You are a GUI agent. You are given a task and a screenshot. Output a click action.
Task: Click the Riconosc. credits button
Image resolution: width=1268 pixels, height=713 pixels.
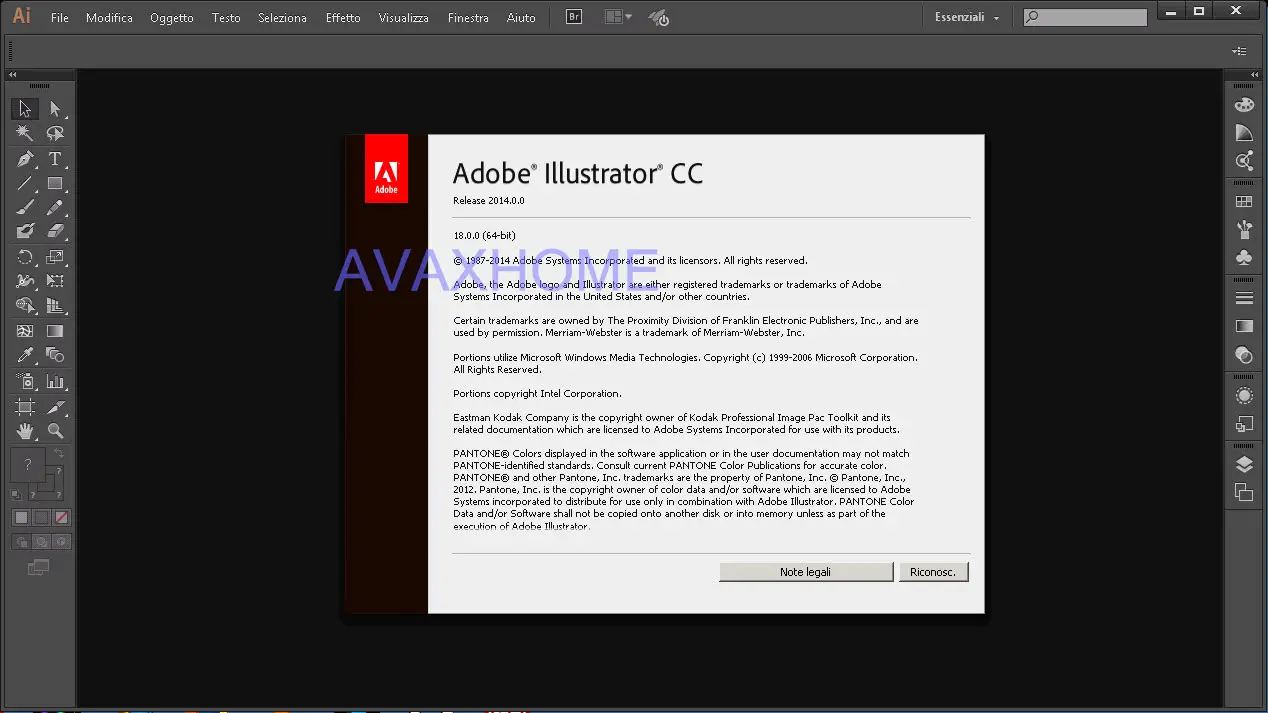933,572
